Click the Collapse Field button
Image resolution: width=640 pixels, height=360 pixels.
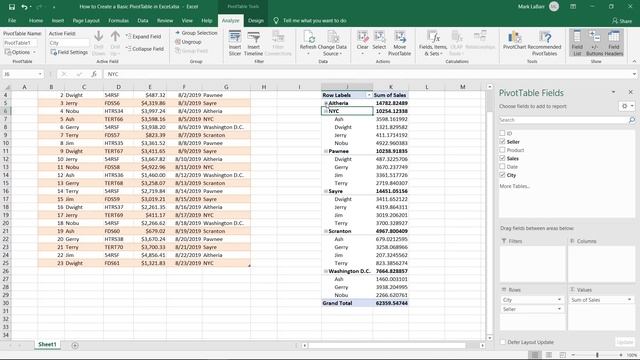coord(145,49)
